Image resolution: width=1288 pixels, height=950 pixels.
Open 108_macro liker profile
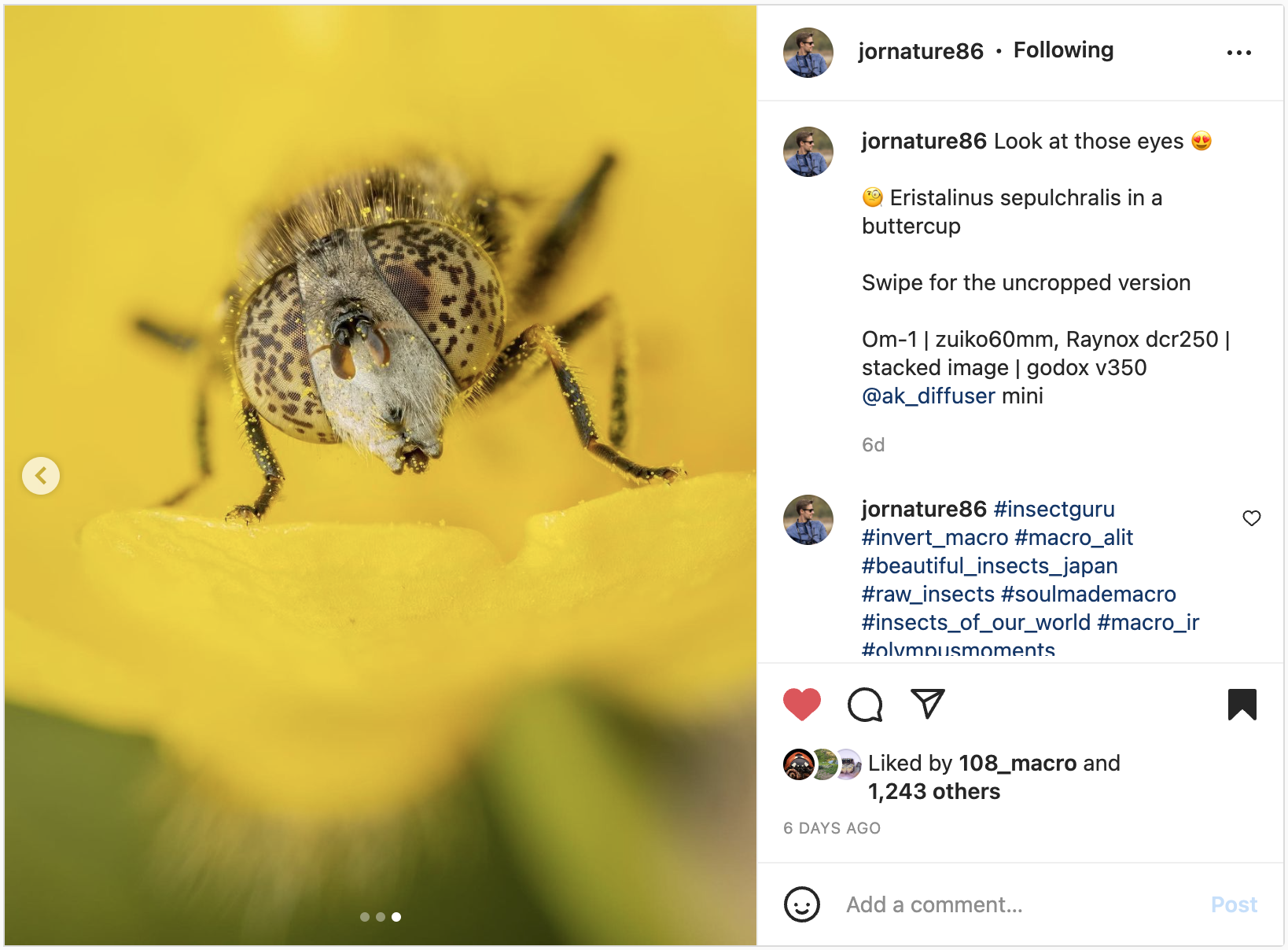point(1018,763)
